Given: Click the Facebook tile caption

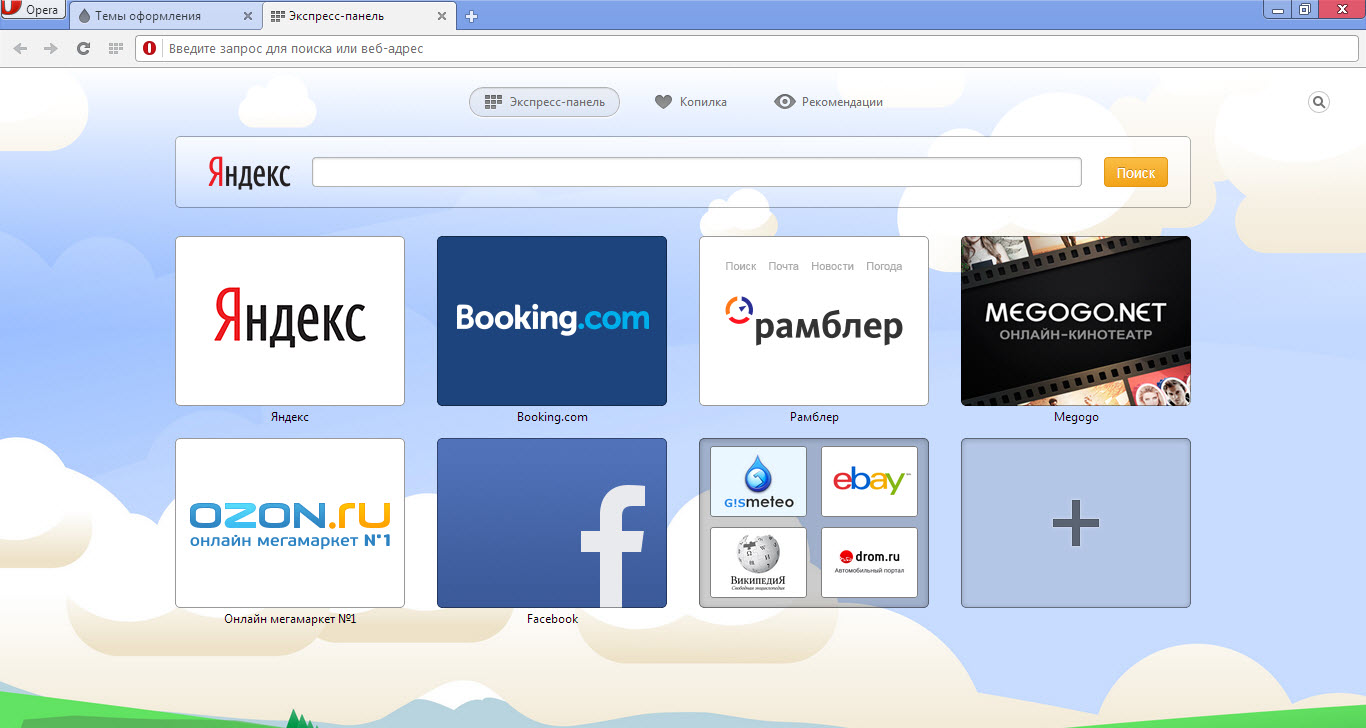Looking at the screenshot, I should point(552,619).
